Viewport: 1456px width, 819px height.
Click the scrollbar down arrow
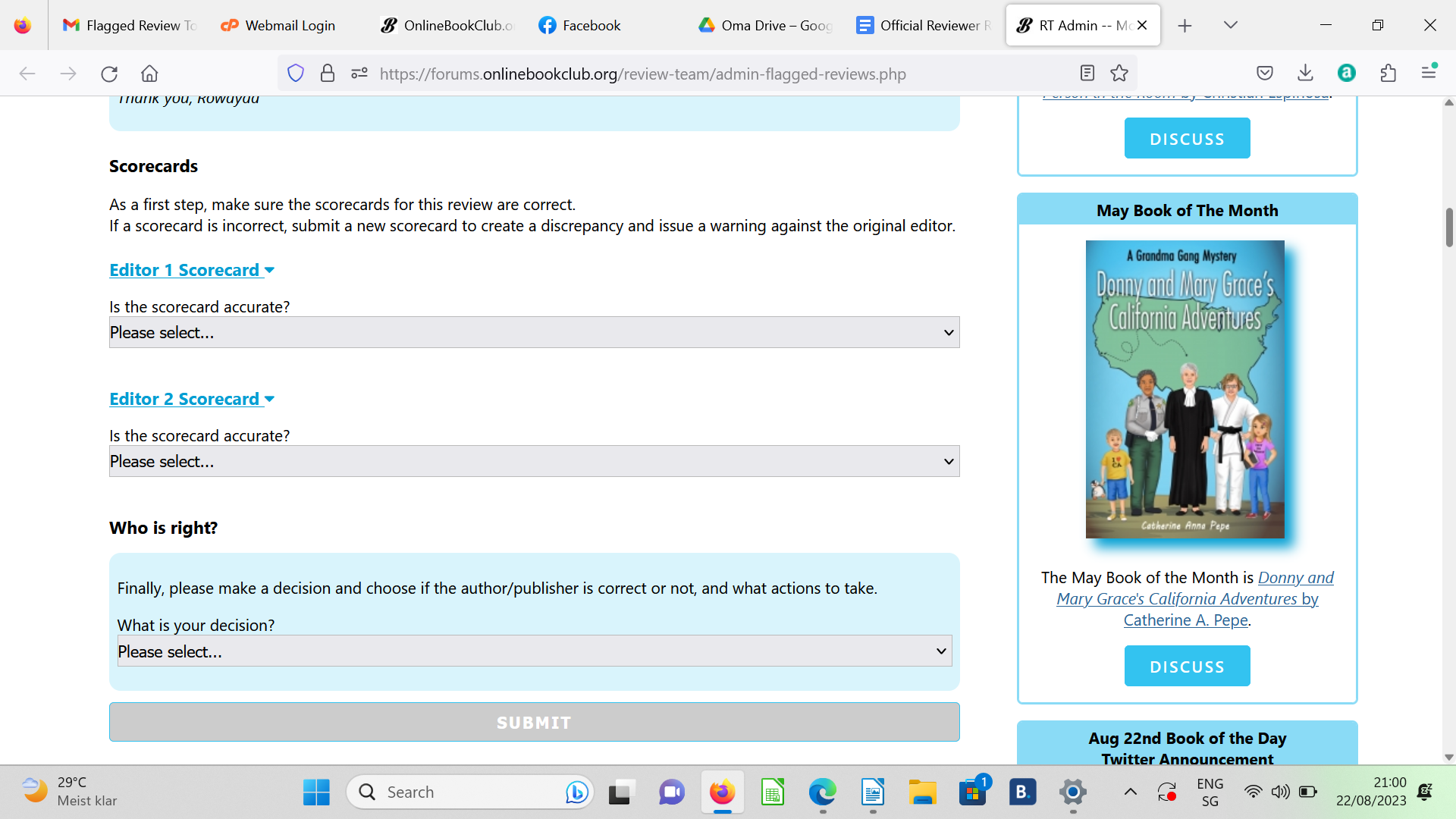tap(1448, 757)
